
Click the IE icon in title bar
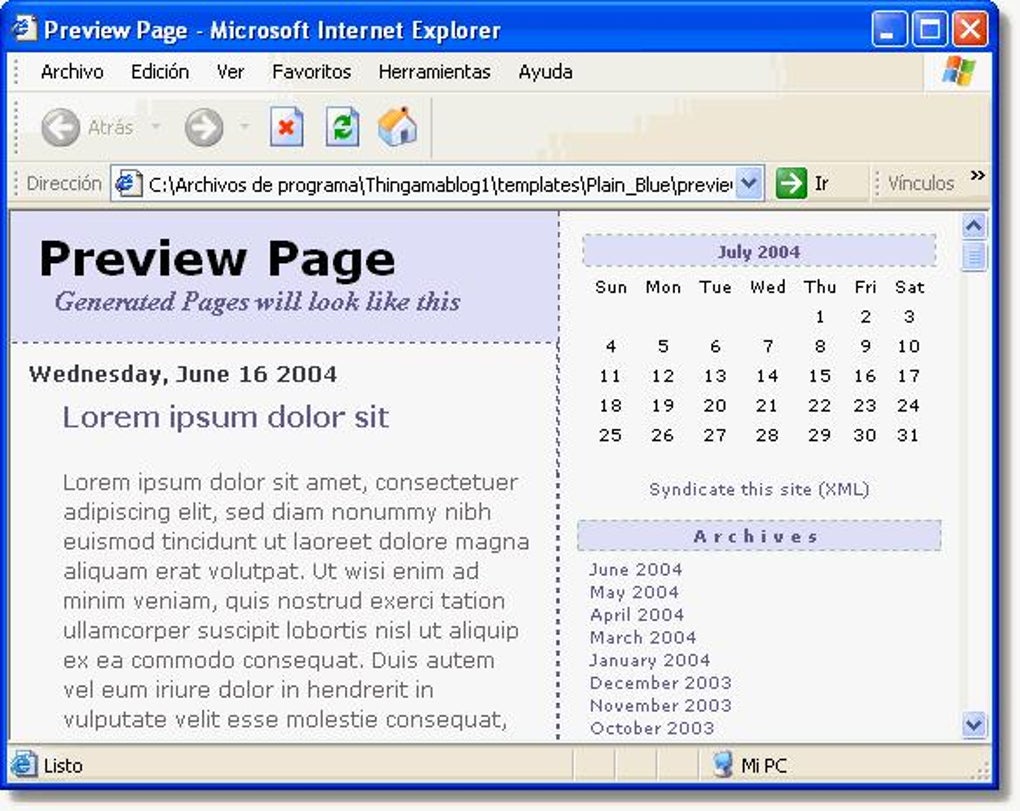coord(24,29)
